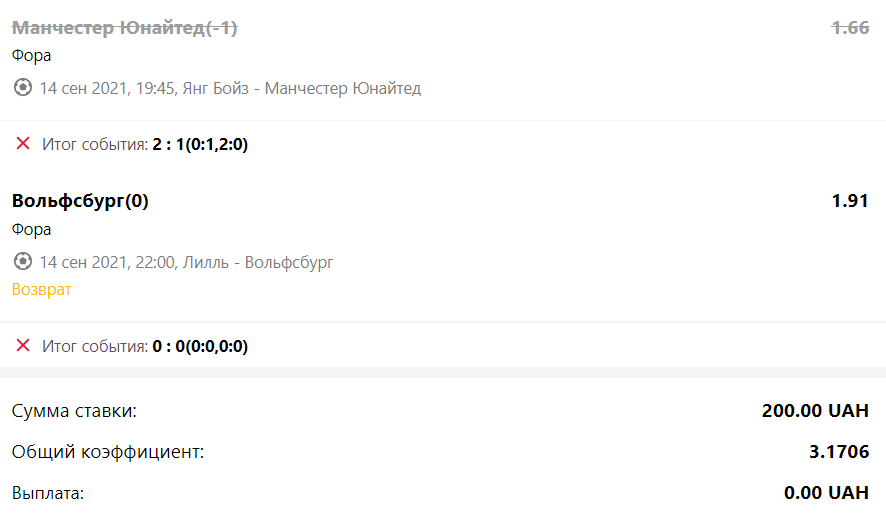The width and height of the screenshot is (886, 514).
Task: Click the crossed-out 1.66 odds value
Action: tap(850, 27)
